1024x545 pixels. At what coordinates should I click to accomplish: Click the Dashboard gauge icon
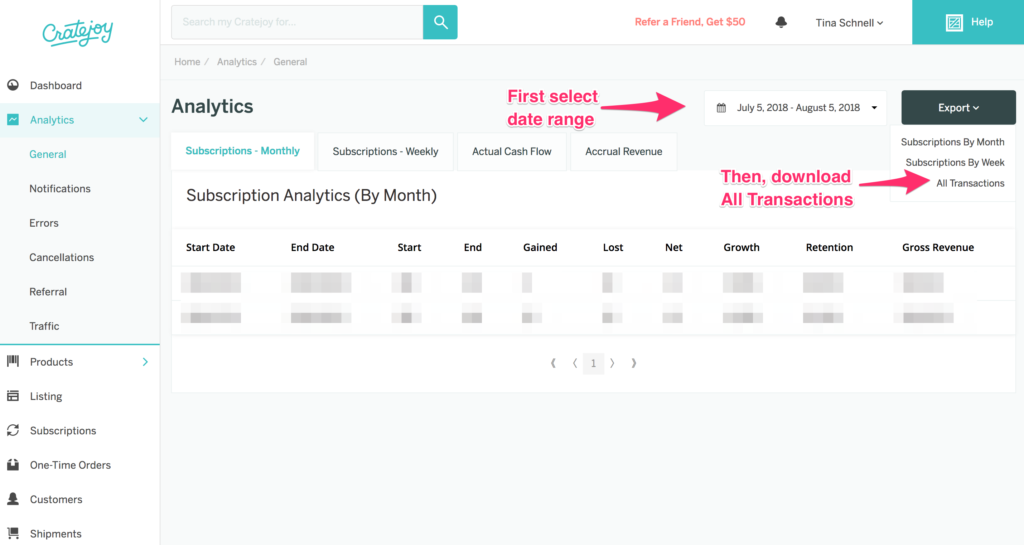(13, 85)
